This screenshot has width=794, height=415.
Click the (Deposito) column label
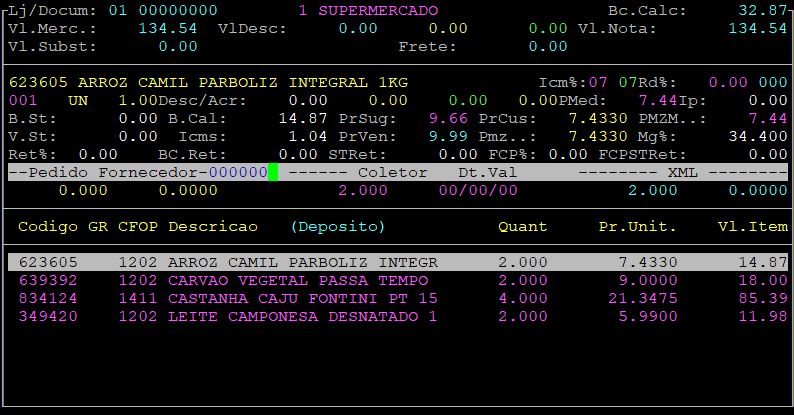[x=338, y=227]
